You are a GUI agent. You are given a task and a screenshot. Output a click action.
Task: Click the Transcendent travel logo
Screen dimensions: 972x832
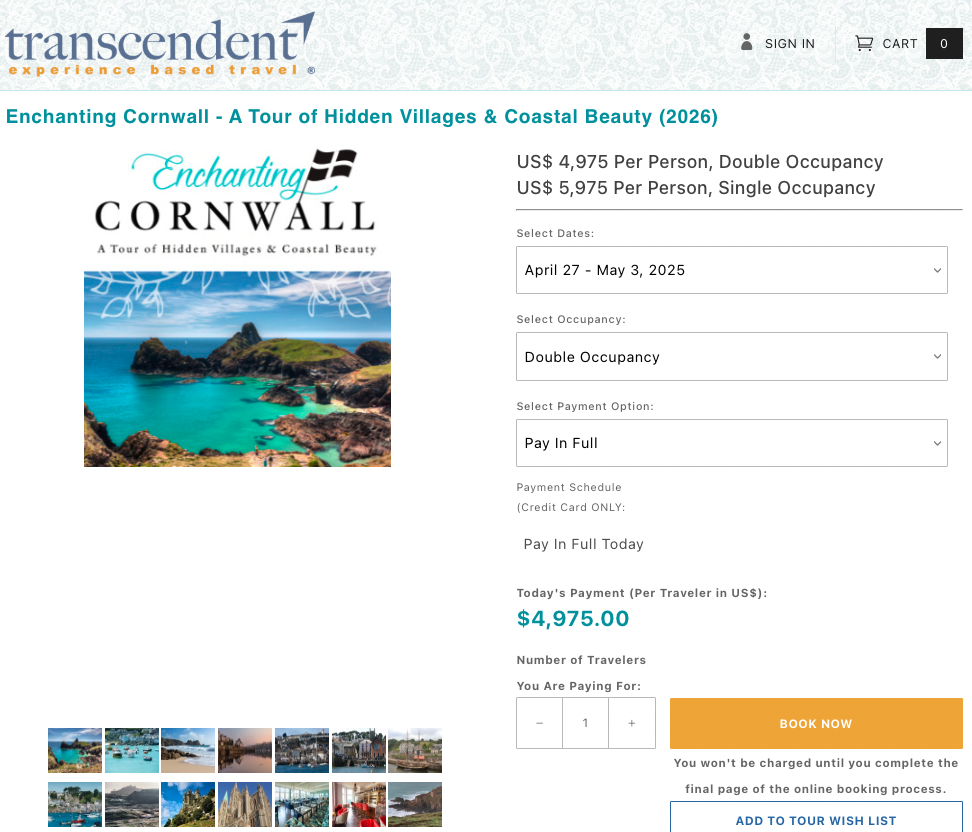tap(160, 46)
